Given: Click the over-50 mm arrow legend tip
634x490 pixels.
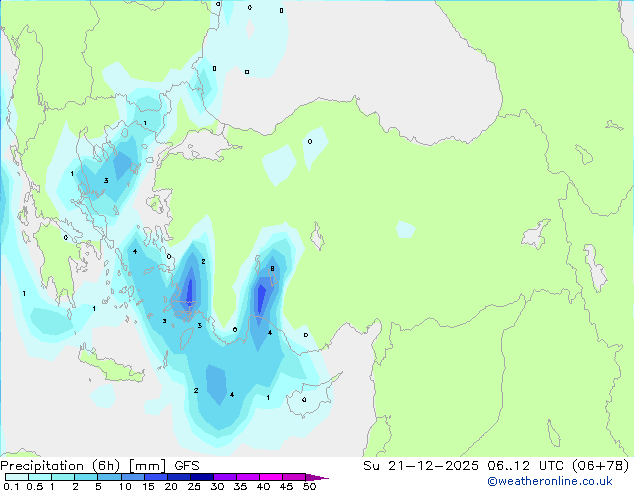Looking at the screenshot, I should [317, 477].
